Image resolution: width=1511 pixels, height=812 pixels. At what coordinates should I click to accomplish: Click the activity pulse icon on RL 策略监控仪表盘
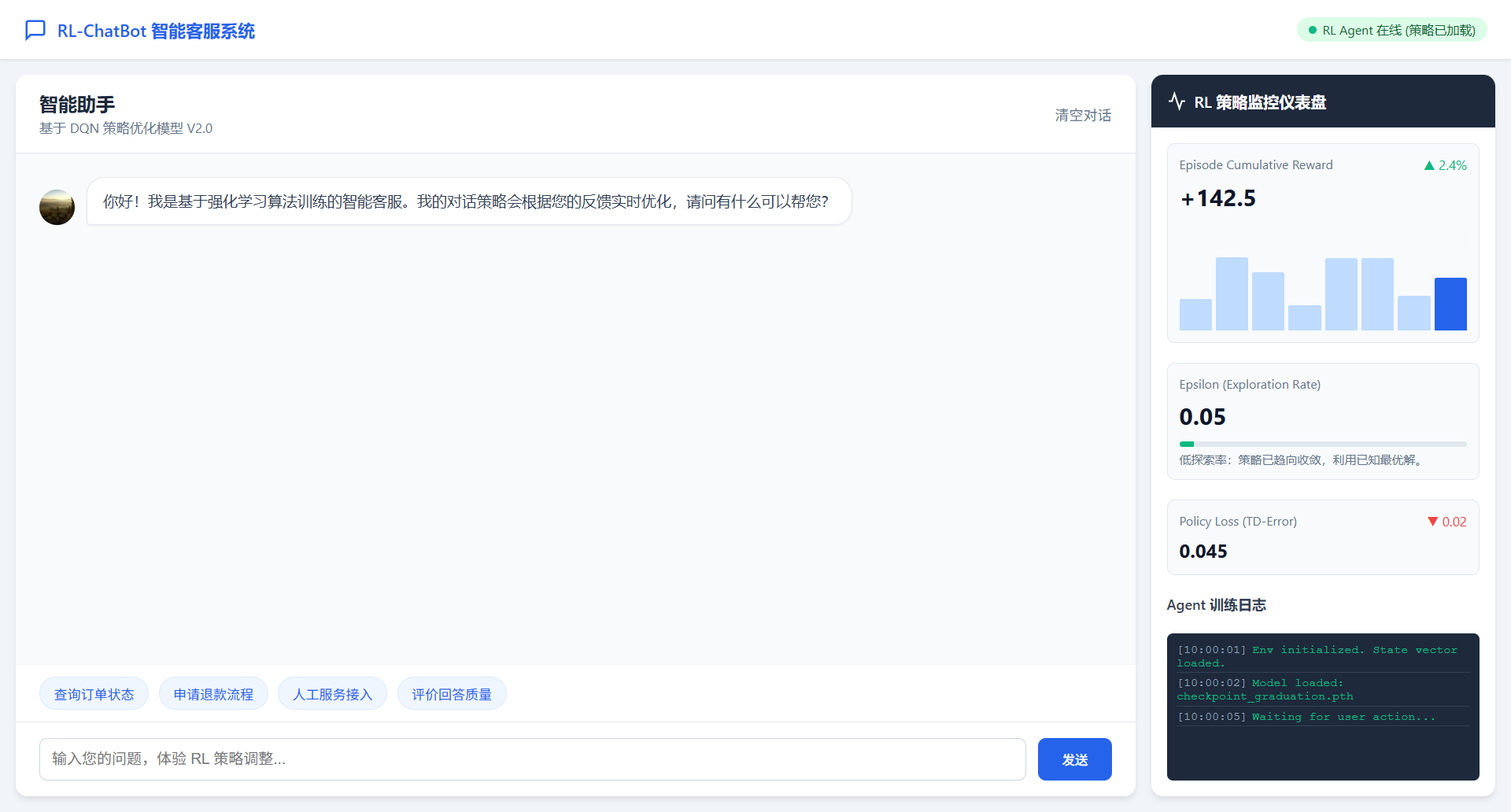(x=1177, y=101)
